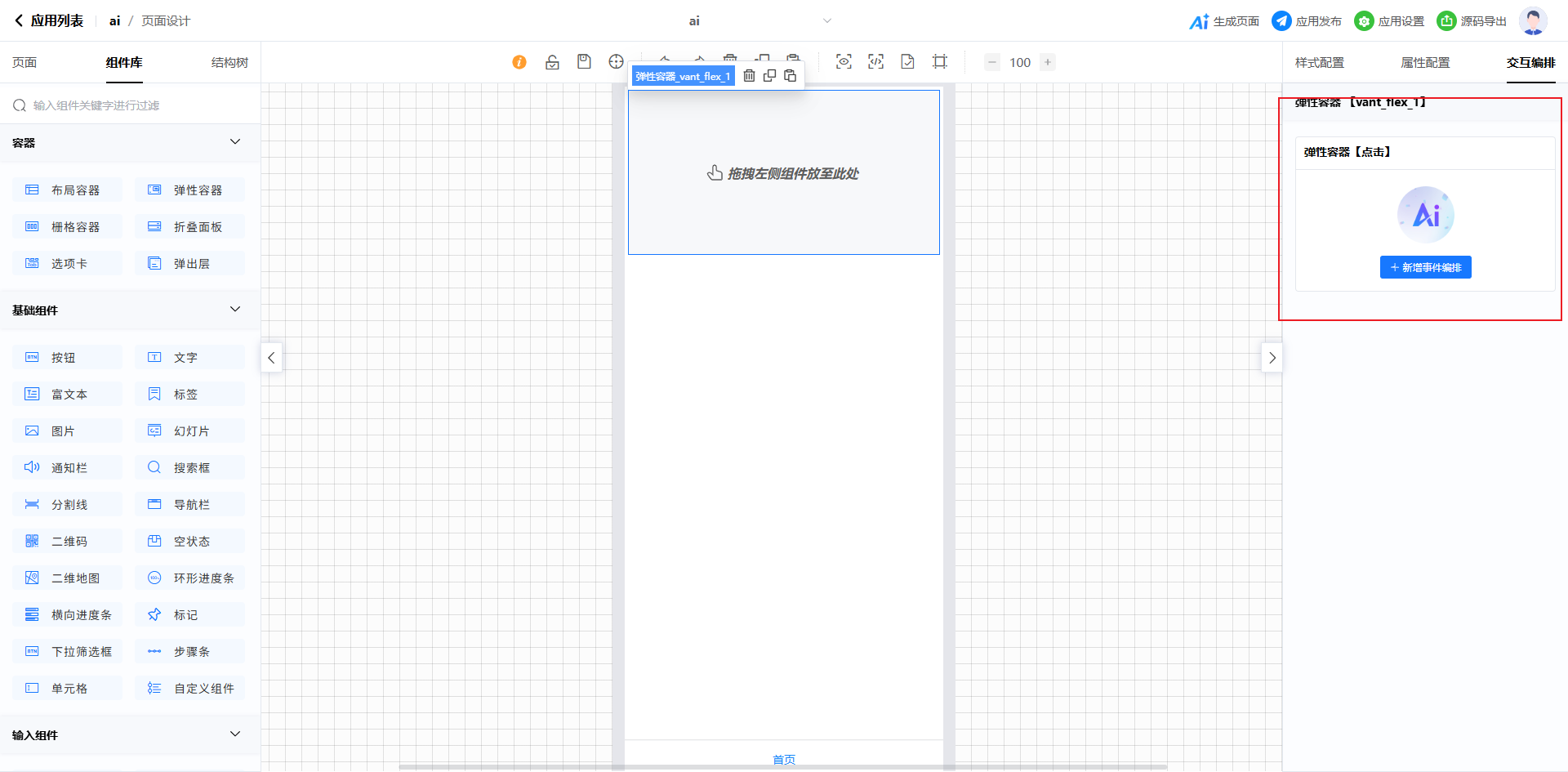1568x772 pixels.
Task: Open the ai page selector dropdown
Action: click(x=826, y=21)
